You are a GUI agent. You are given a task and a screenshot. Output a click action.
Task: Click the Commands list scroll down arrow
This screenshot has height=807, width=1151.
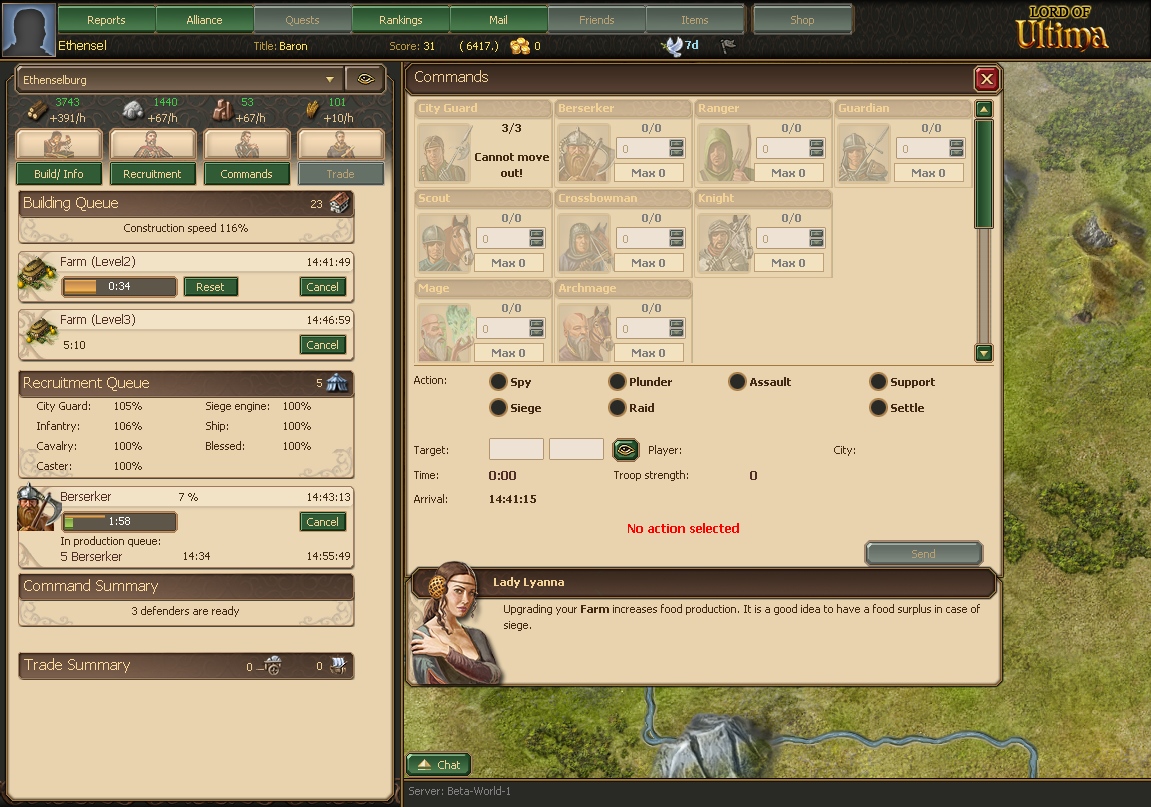point(984,352)
